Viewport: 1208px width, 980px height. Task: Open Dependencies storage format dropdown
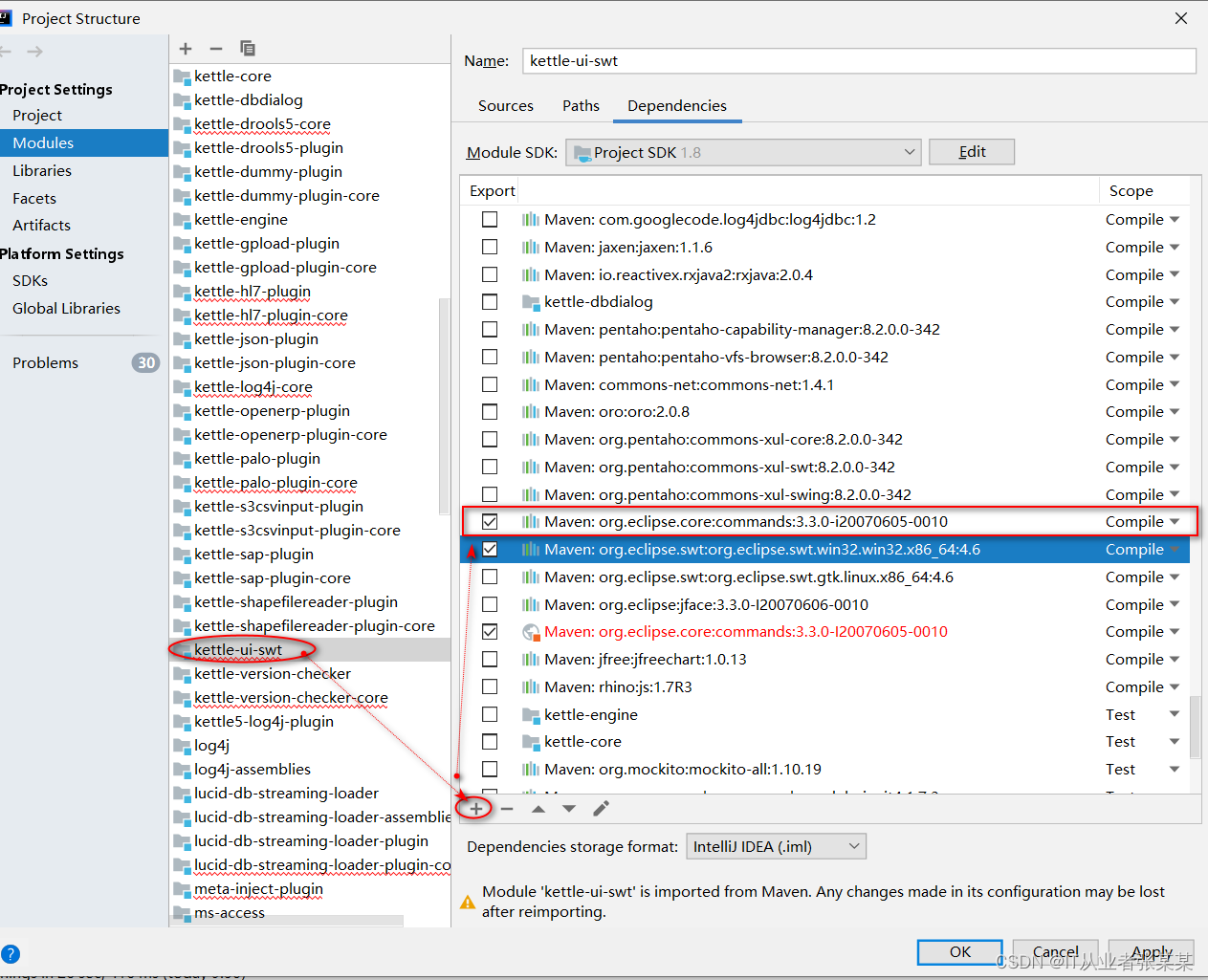(x=776, y=847)
